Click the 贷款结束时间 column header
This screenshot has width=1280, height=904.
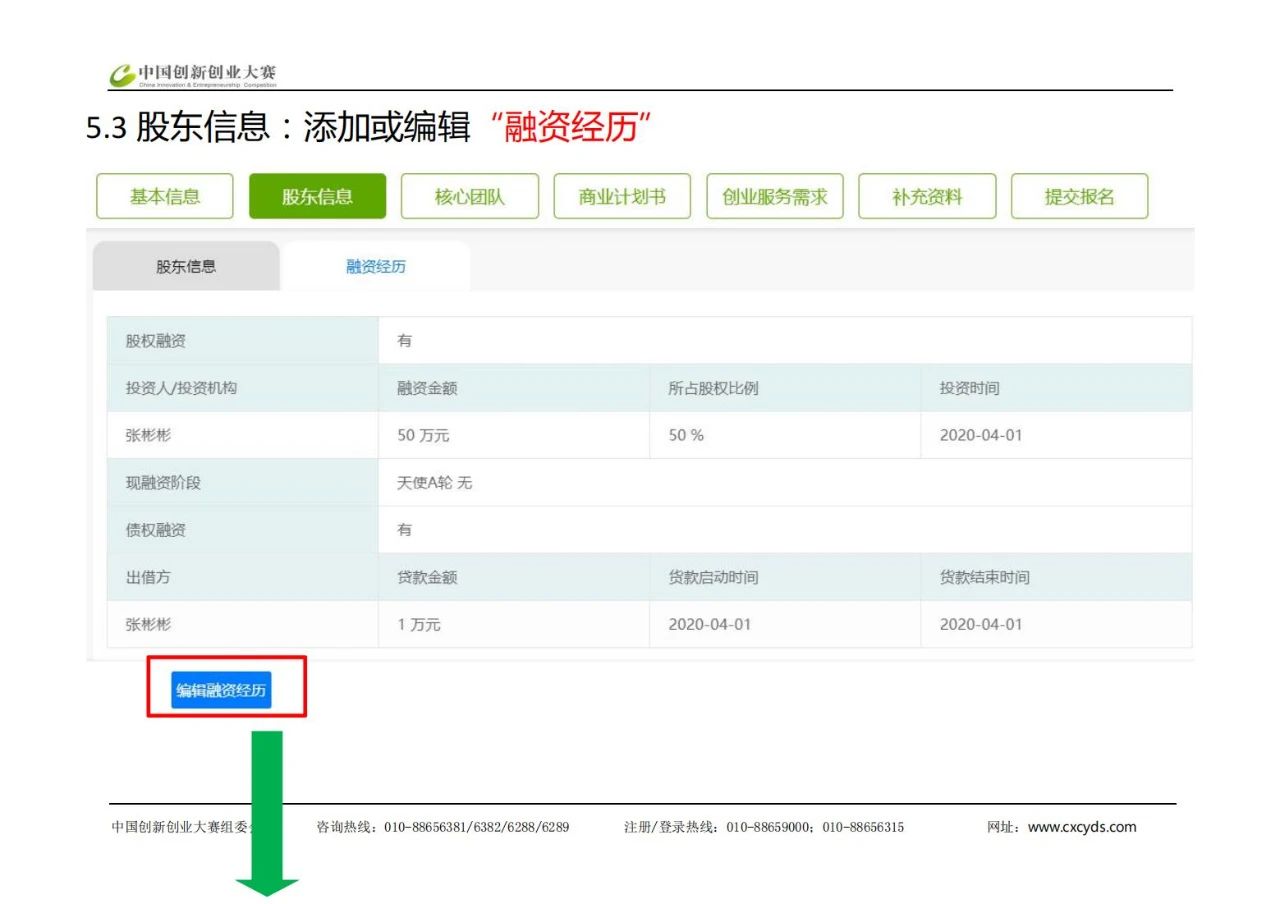coord(984,578)
